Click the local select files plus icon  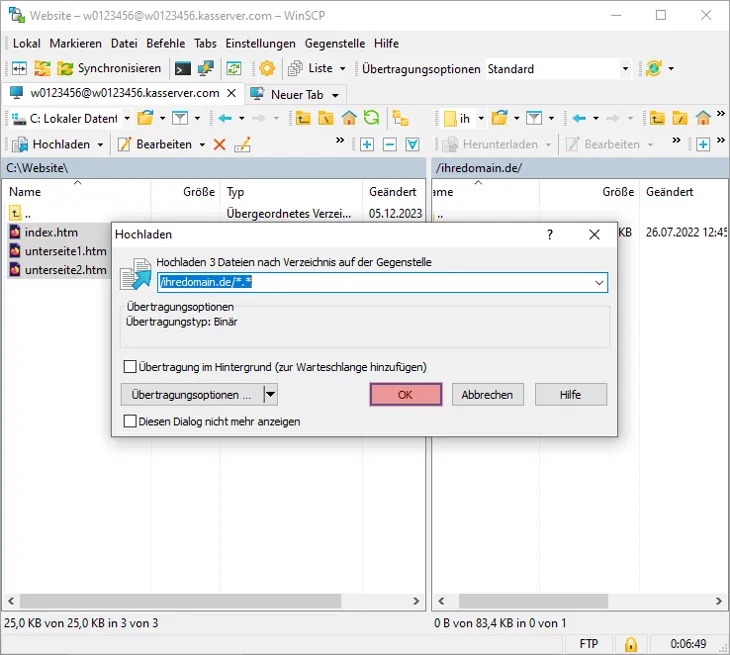click(366, 144)
